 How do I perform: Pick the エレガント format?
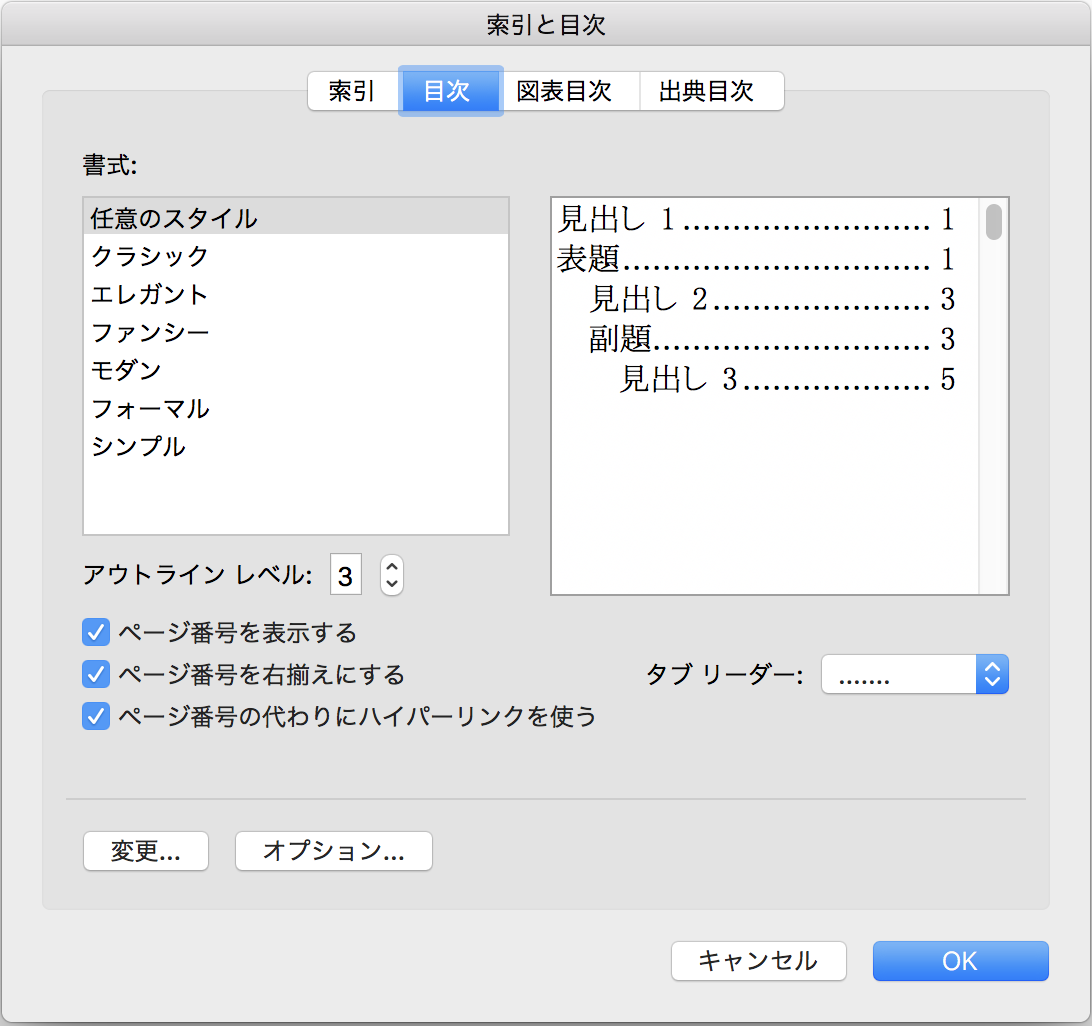(150, 294)
